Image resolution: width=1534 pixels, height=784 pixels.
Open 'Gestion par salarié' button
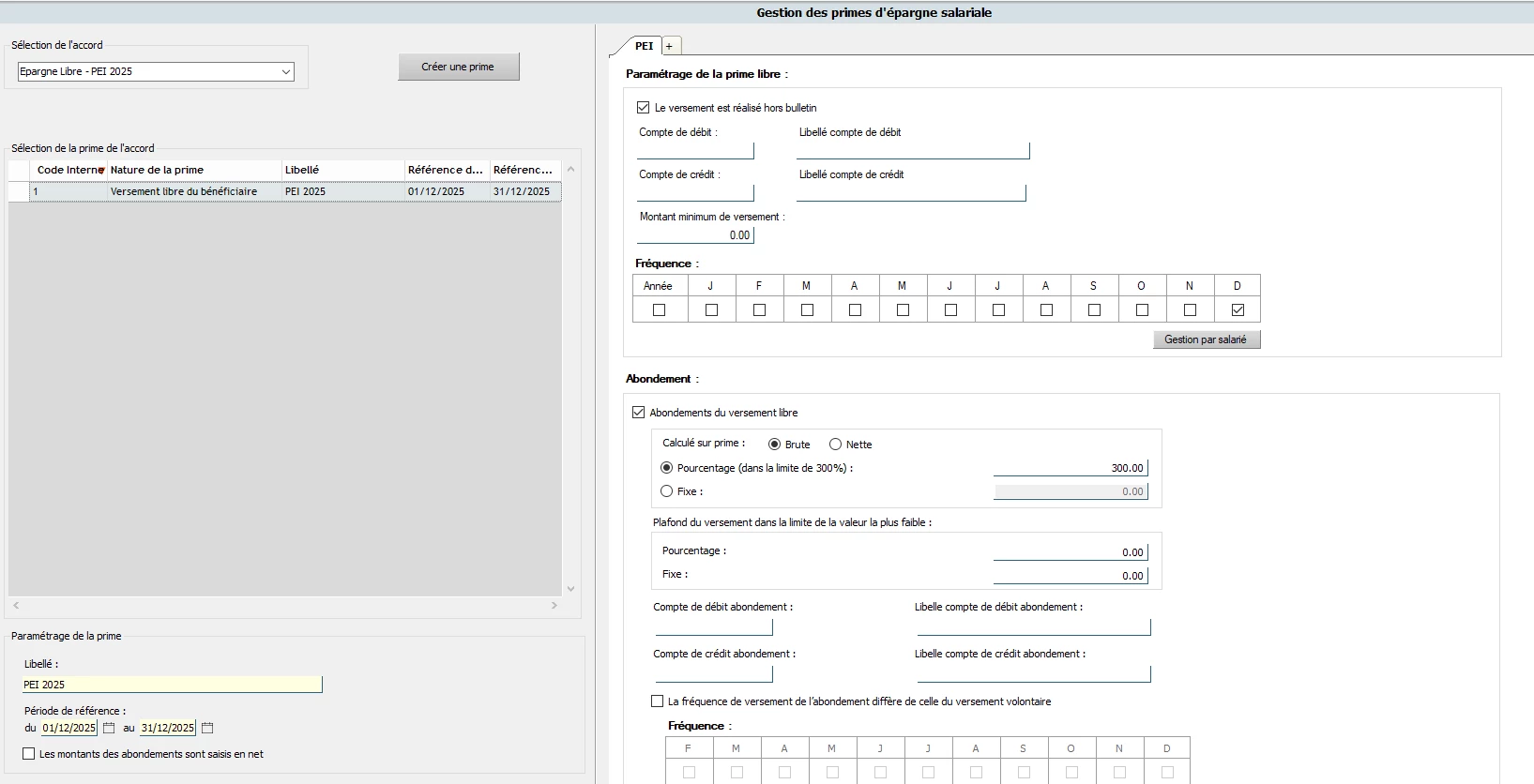pyautogui.click(x=1206, y=339)
